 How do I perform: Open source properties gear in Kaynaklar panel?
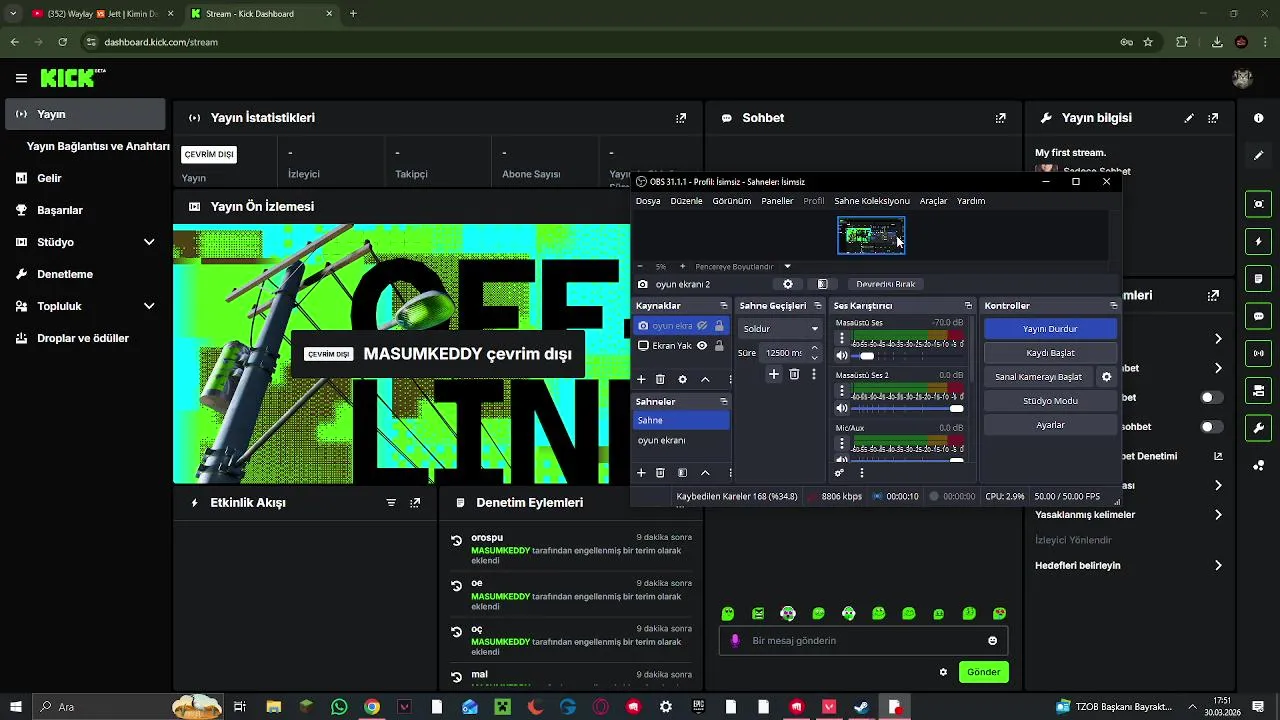(x=683, y=379)
